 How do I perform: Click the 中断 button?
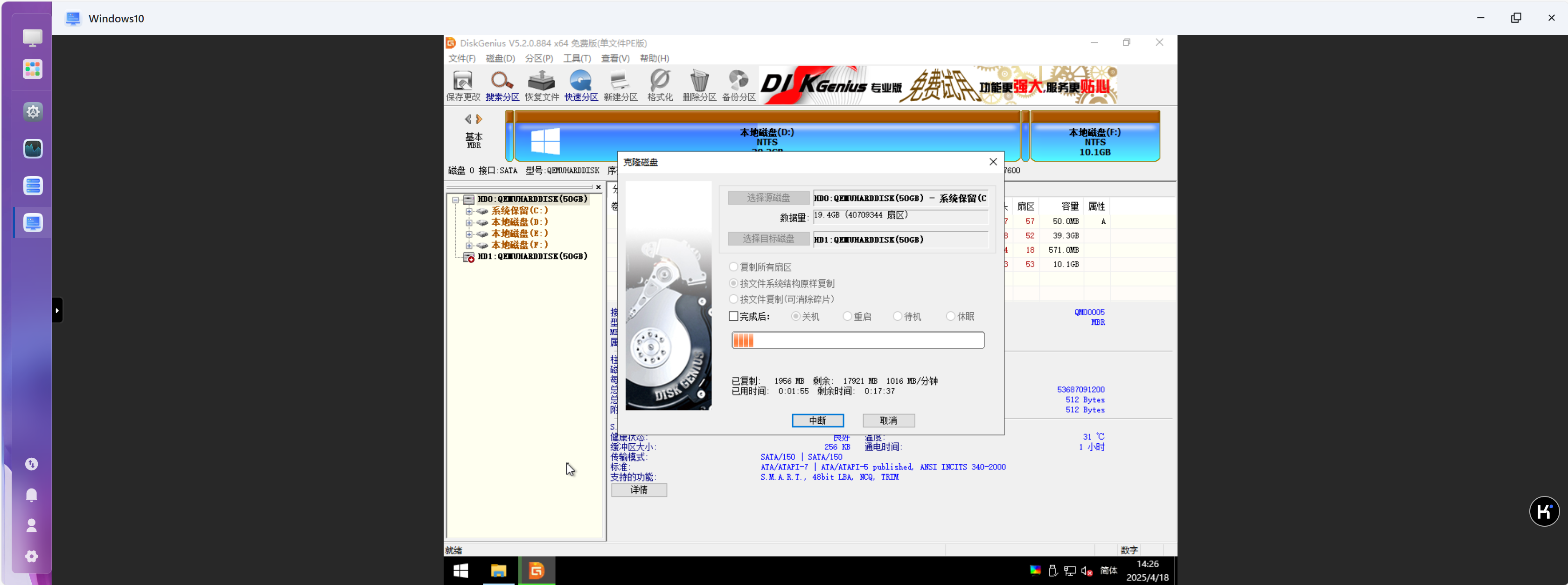(x=817, y=421)
